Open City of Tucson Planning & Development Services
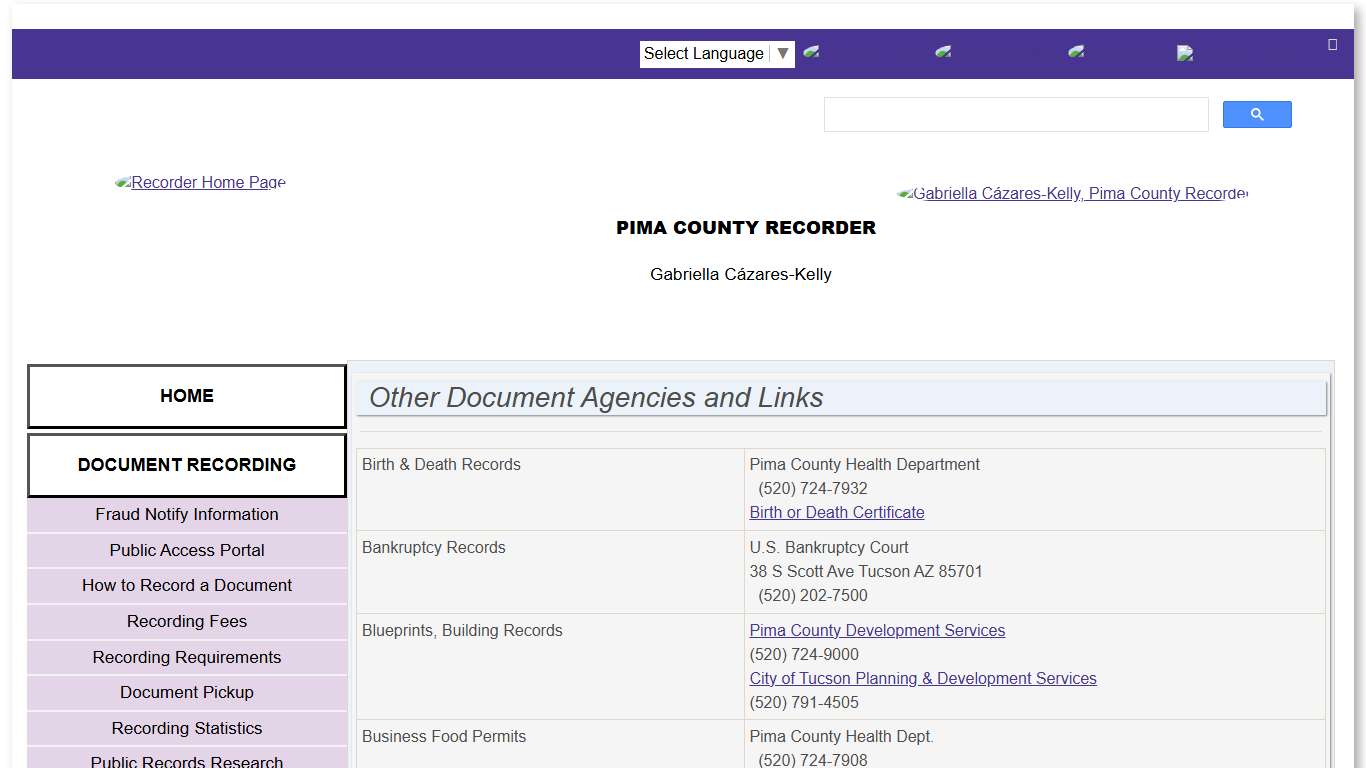Screen dimensions: 1366x768 pyautogui.click(x=922, y=678)
